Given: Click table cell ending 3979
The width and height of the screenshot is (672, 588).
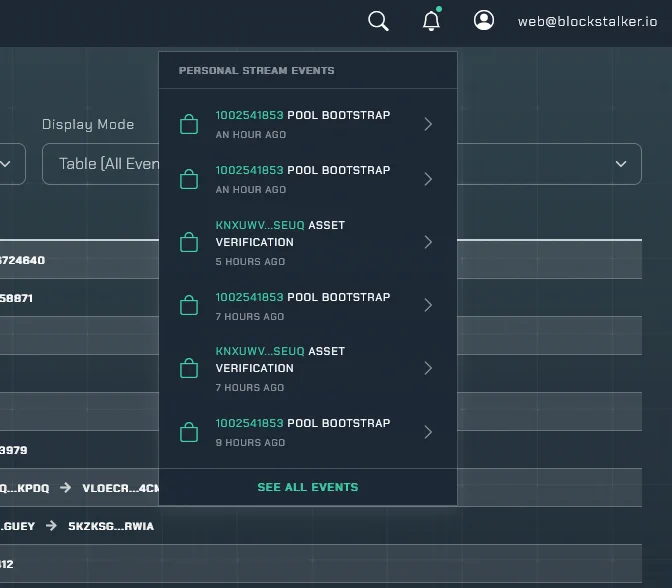Looking at the screenshot, I should click(x=14, y=450).
